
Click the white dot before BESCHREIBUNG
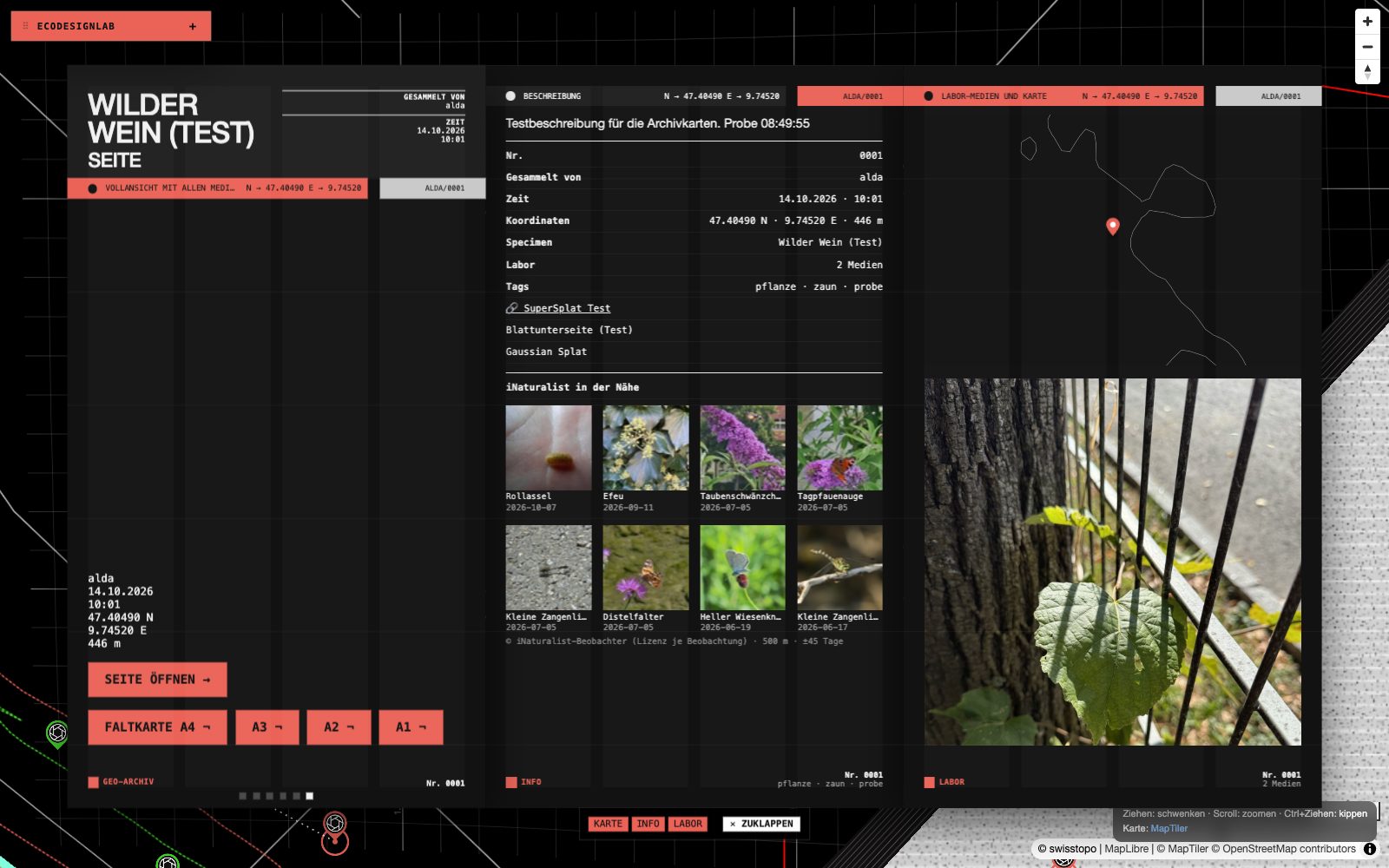tap(510, 96)
